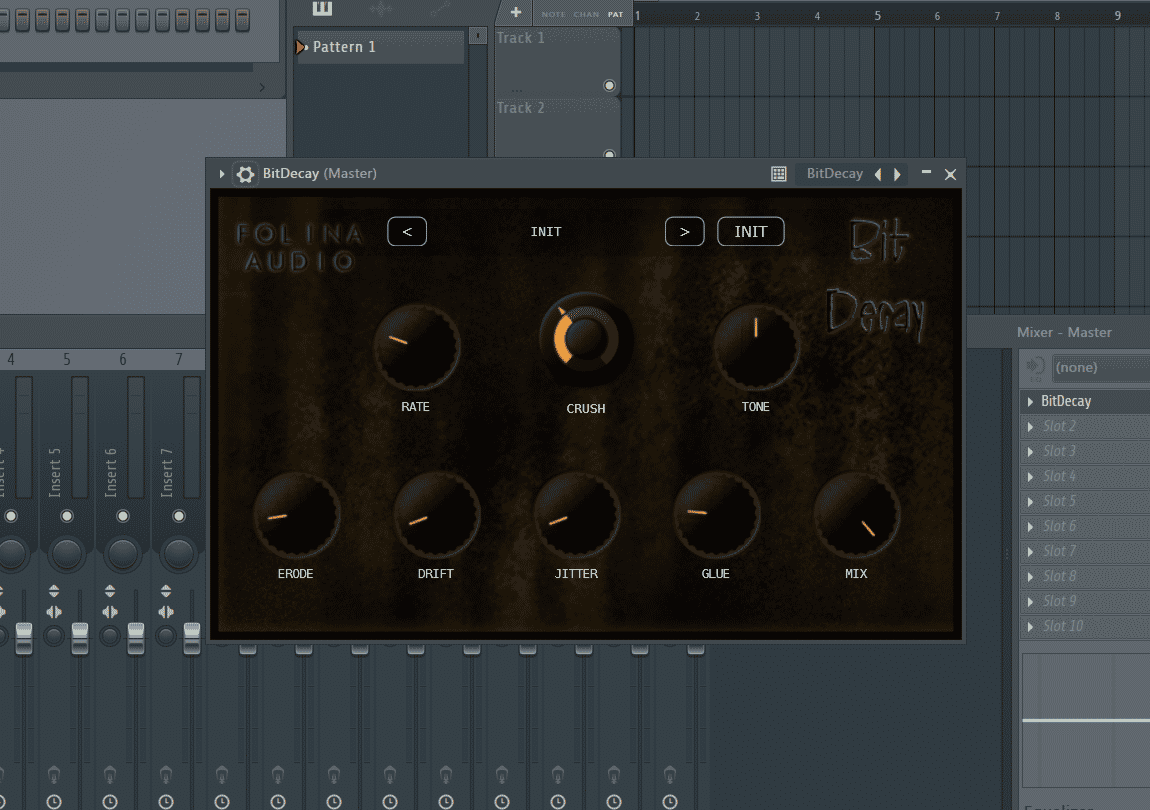Screen dimensions: 1150x810
Task: Open Slot 6 arrow menu
Action: click(1030, 526)
